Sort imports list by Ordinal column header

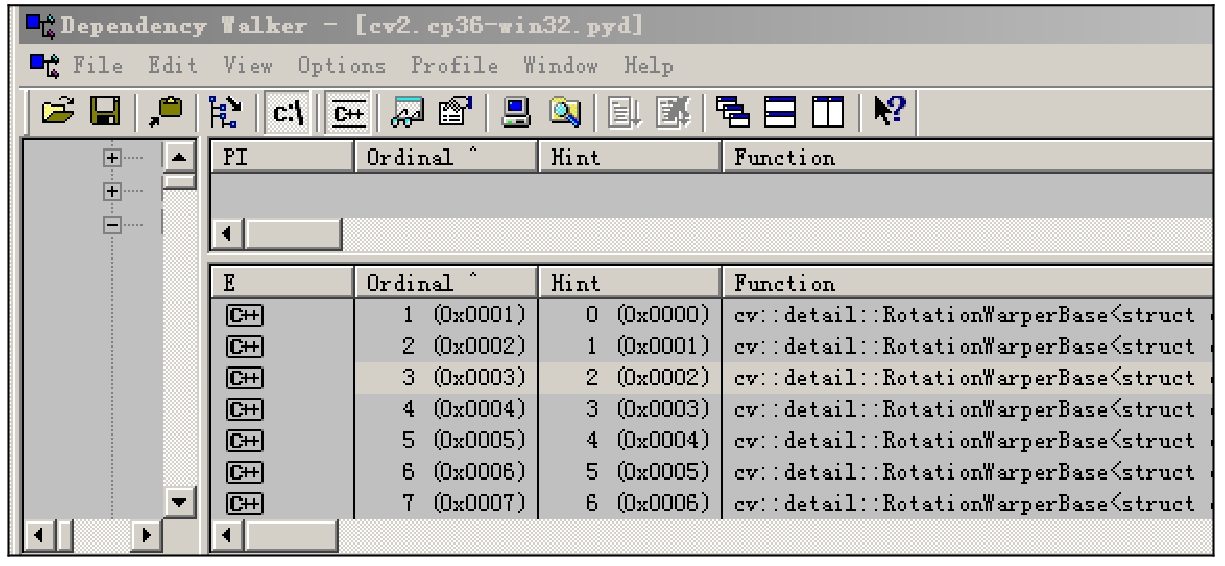click(x=445, y=157)
